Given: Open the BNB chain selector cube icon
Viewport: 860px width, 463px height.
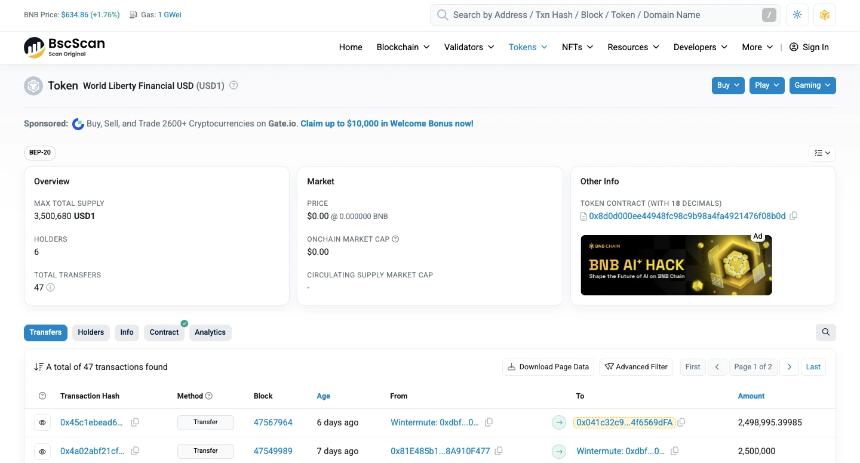Looking at the screenshot, I should (824, 15).
